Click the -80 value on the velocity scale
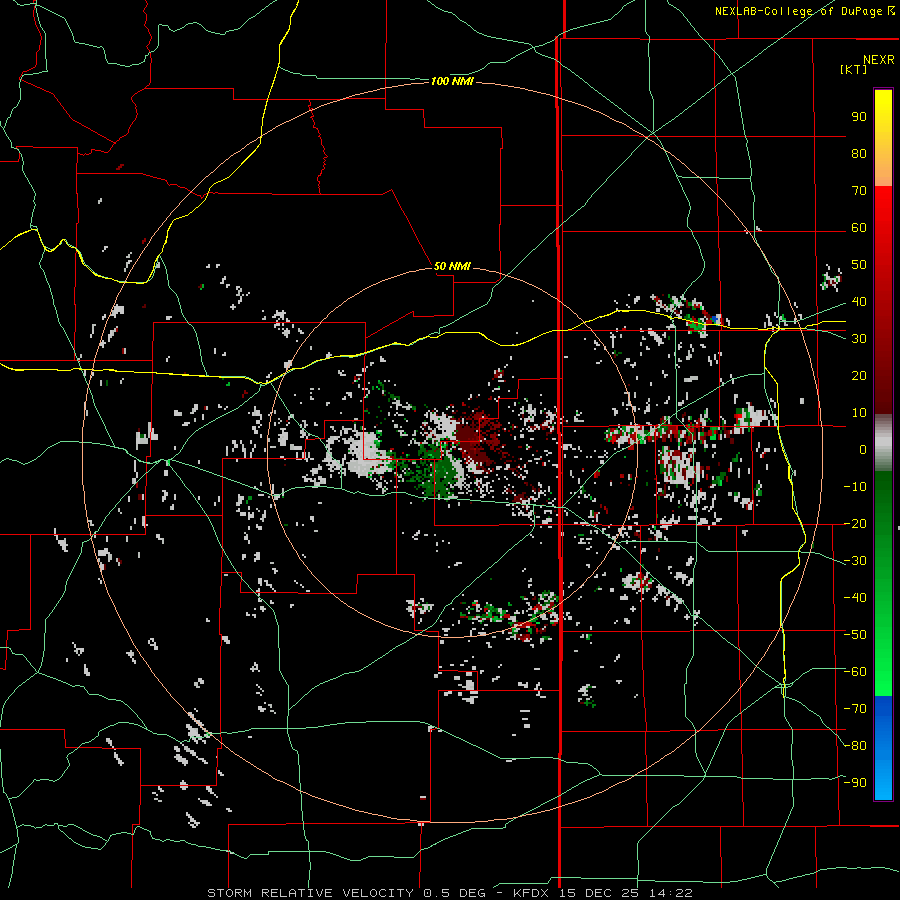This screenshot has height=900, width=900. click(855, 746)
